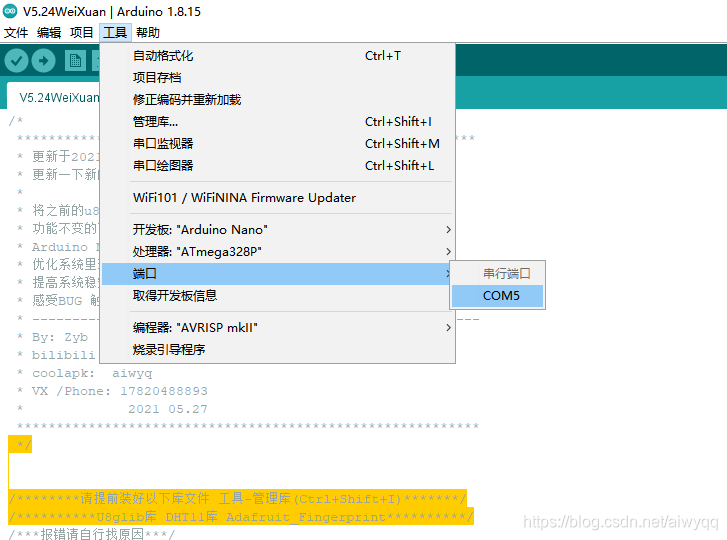Select 自动格式化 from the tools menu

[x=277, y=56]
